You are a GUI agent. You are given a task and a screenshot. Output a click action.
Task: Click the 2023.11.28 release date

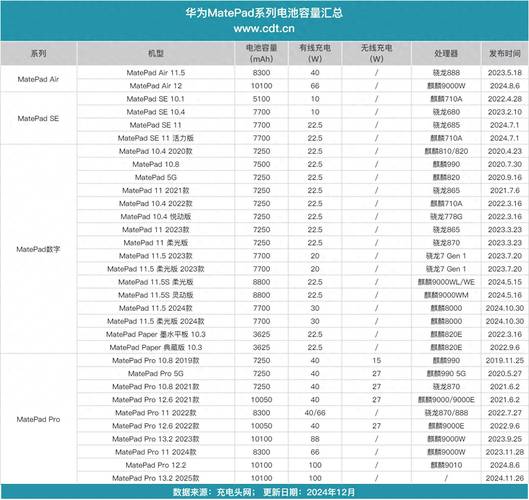[505, 452]
